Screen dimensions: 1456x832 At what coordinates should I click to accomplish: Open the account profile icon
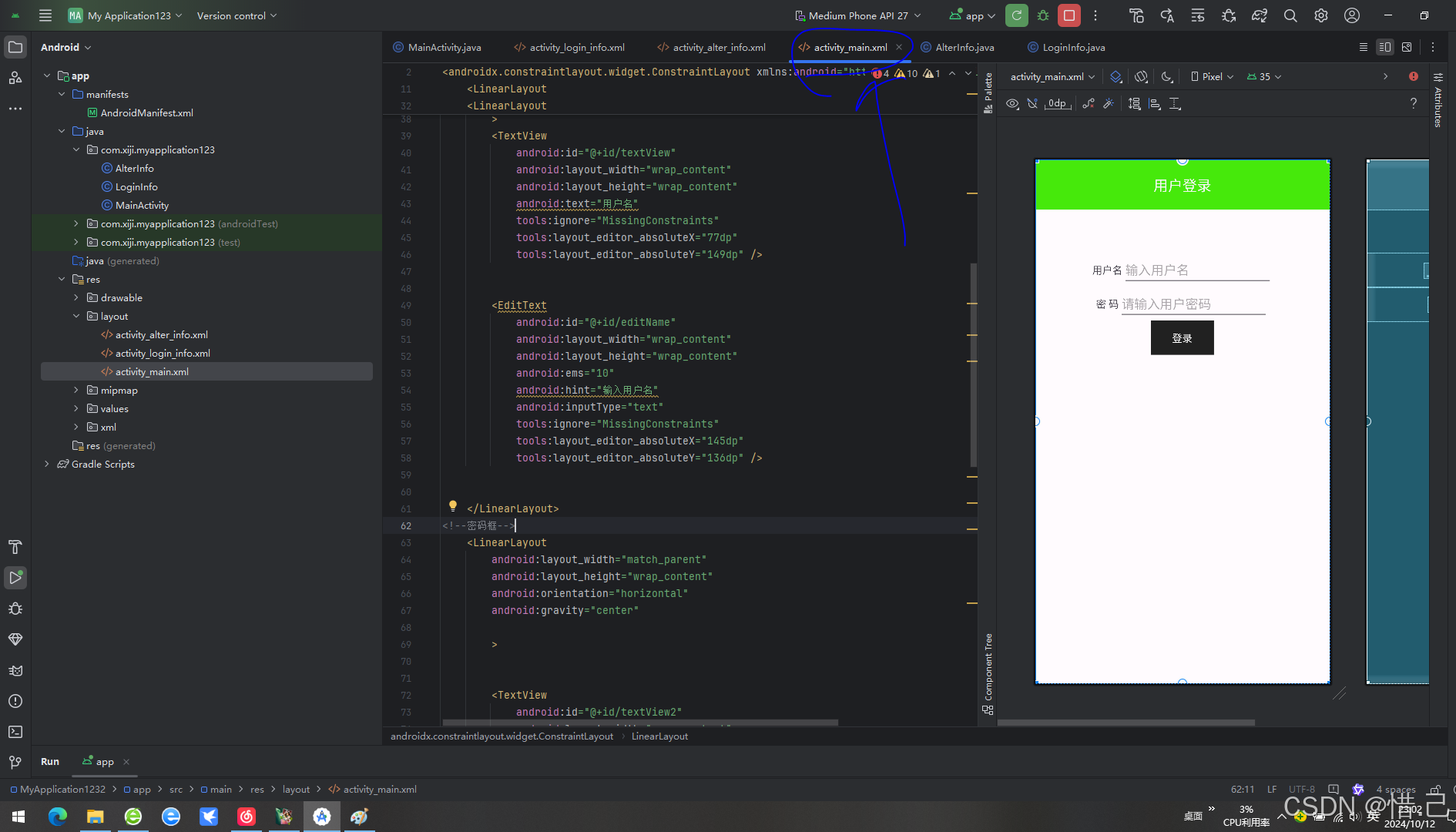pos(1352,15)
